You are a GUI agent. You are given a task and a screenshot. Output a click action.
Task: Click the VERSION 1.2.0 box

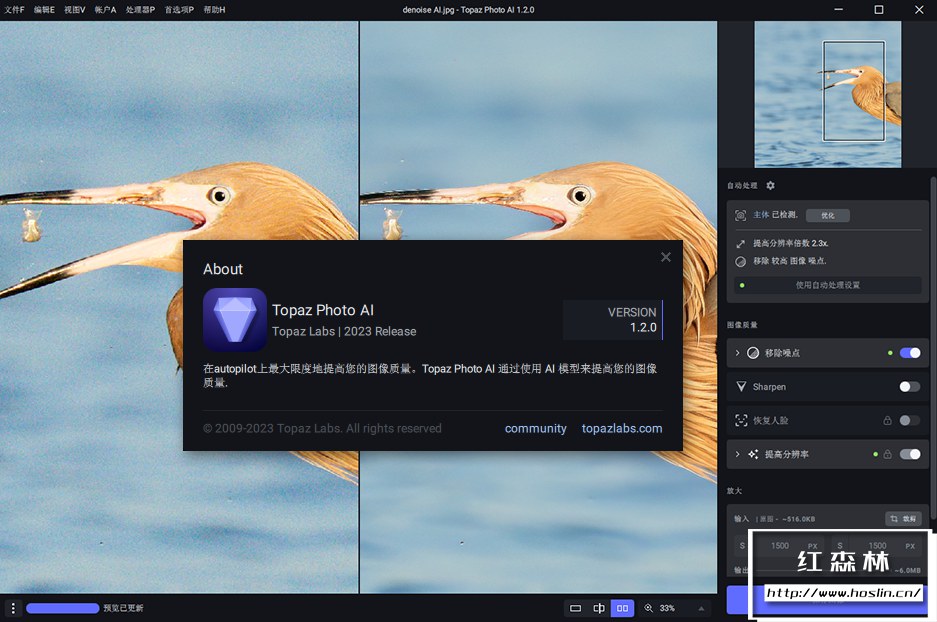click(613, 320)
